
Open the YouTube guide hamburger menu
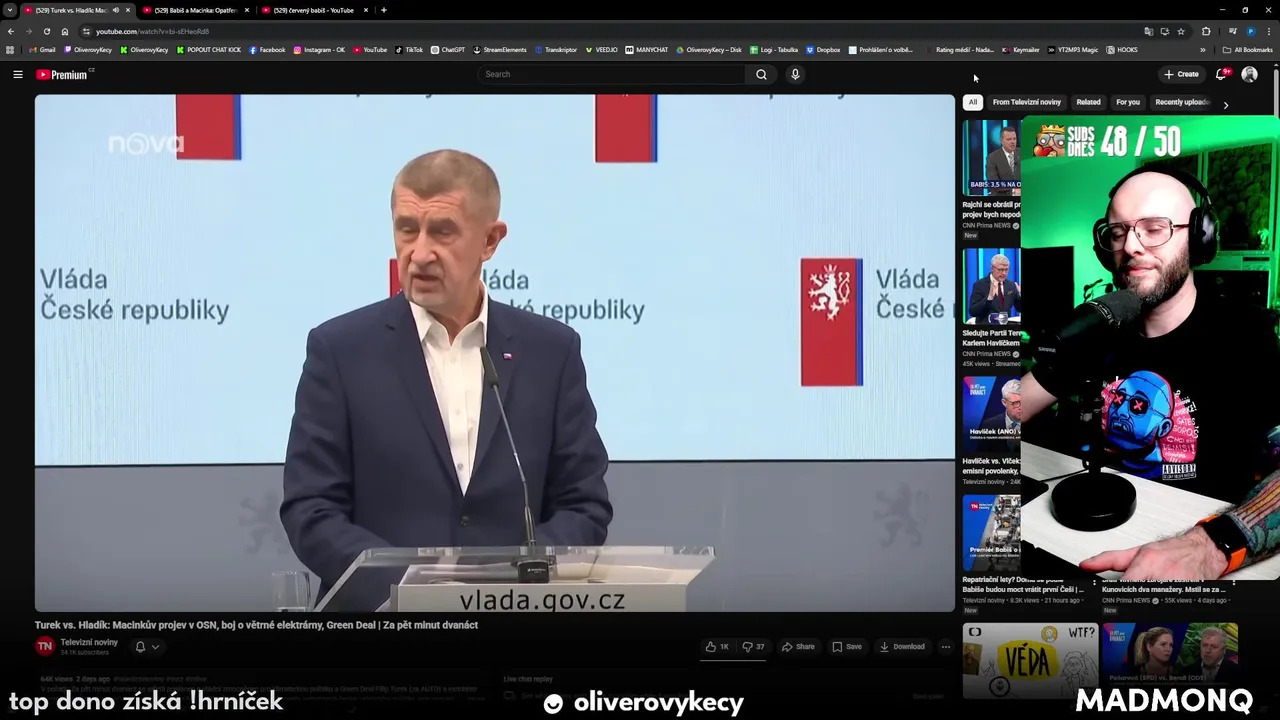click(17, 74)
